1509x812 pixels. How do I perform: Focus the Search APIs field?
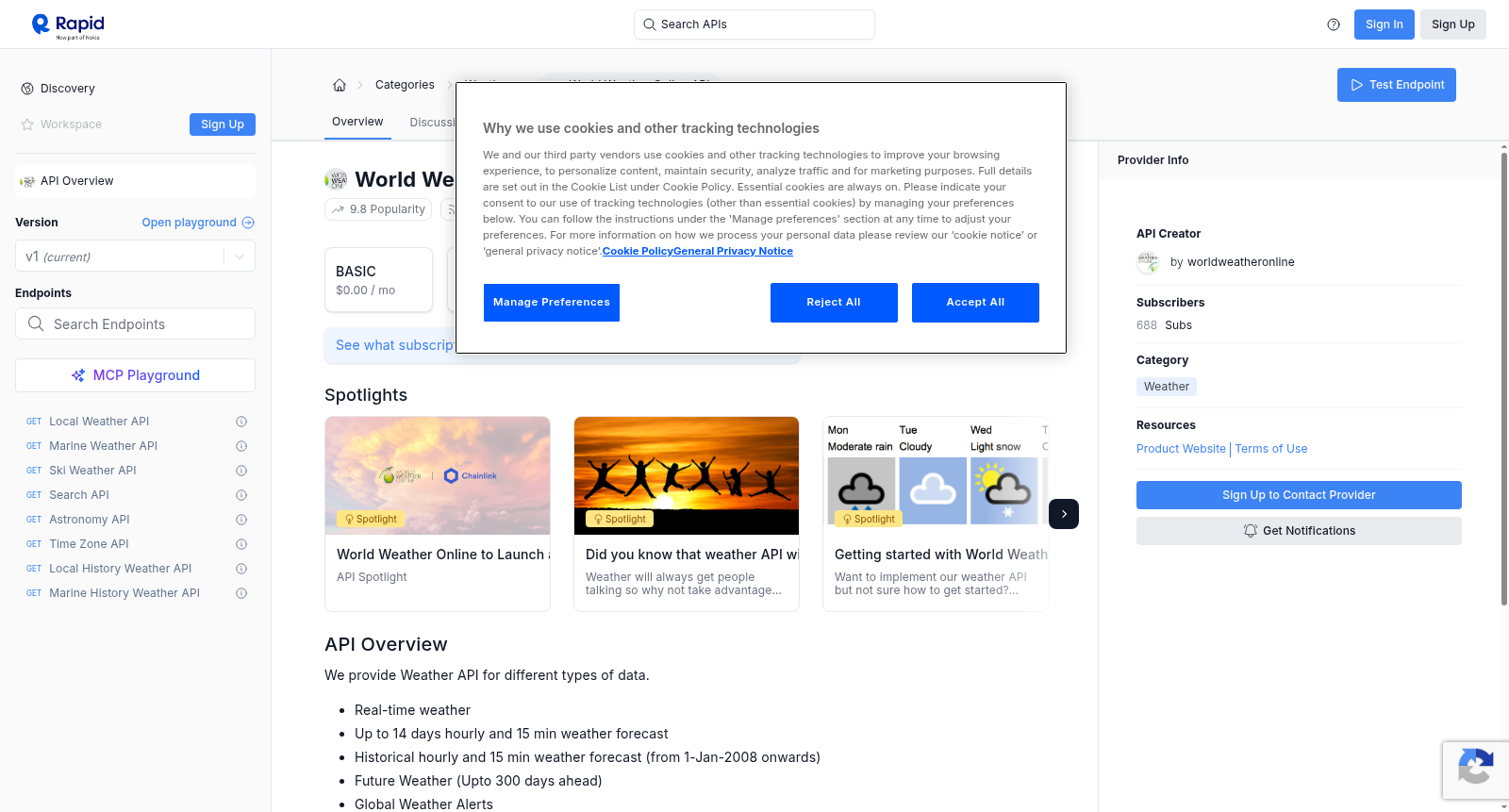[754, 25]
